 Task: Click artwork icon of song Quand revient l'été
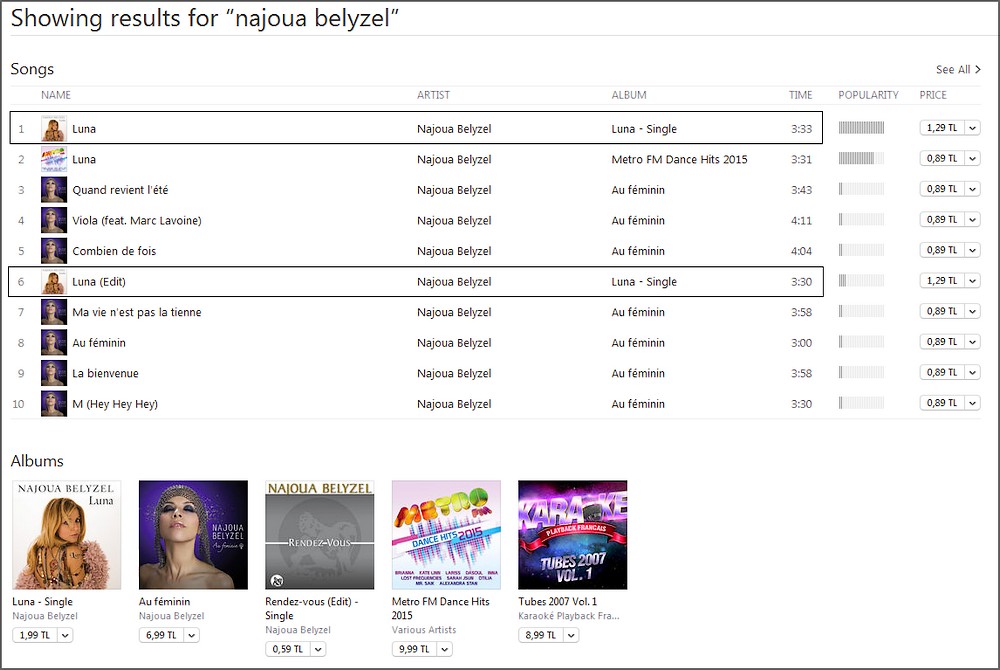[x=54, y=190]
